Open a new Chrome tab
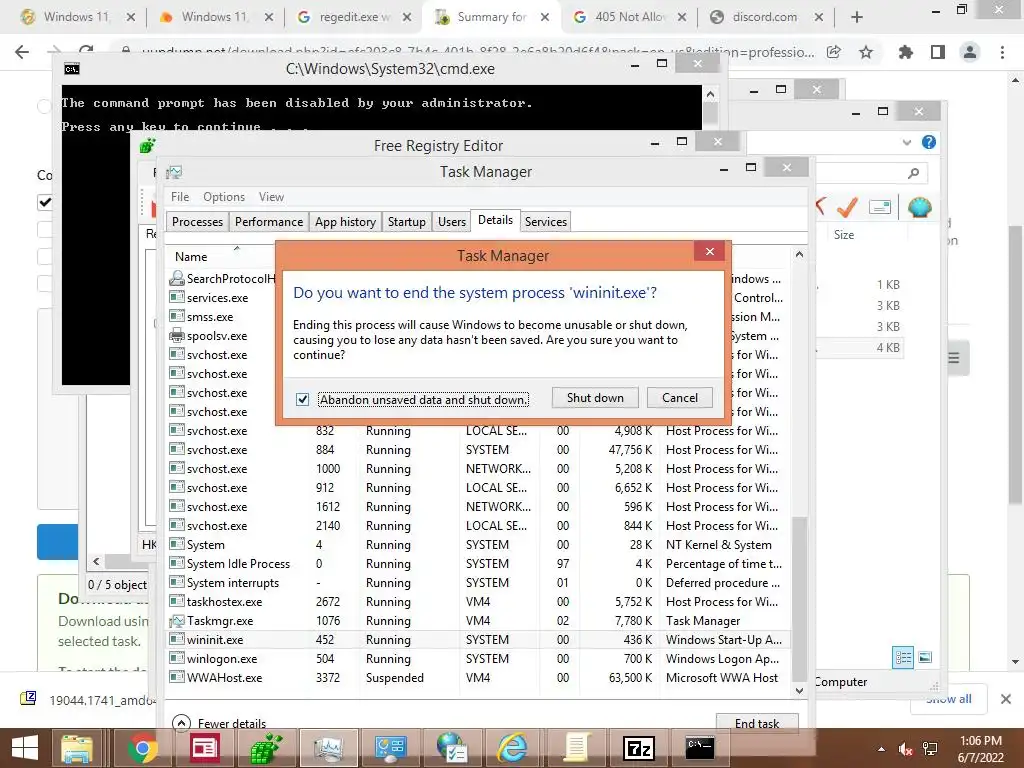Viewport: 1024px width, 768px height. tap(857, 17)
